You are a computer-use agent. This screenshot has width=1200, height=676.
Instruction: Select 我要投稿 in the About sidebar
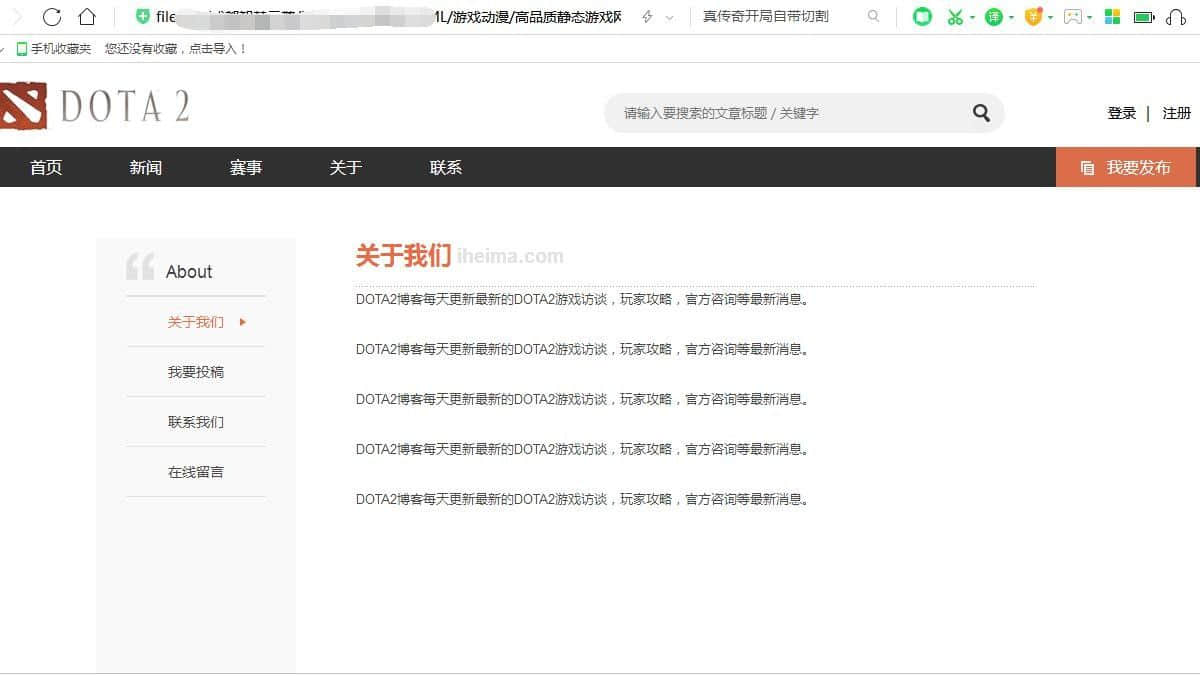pos(196,372)
